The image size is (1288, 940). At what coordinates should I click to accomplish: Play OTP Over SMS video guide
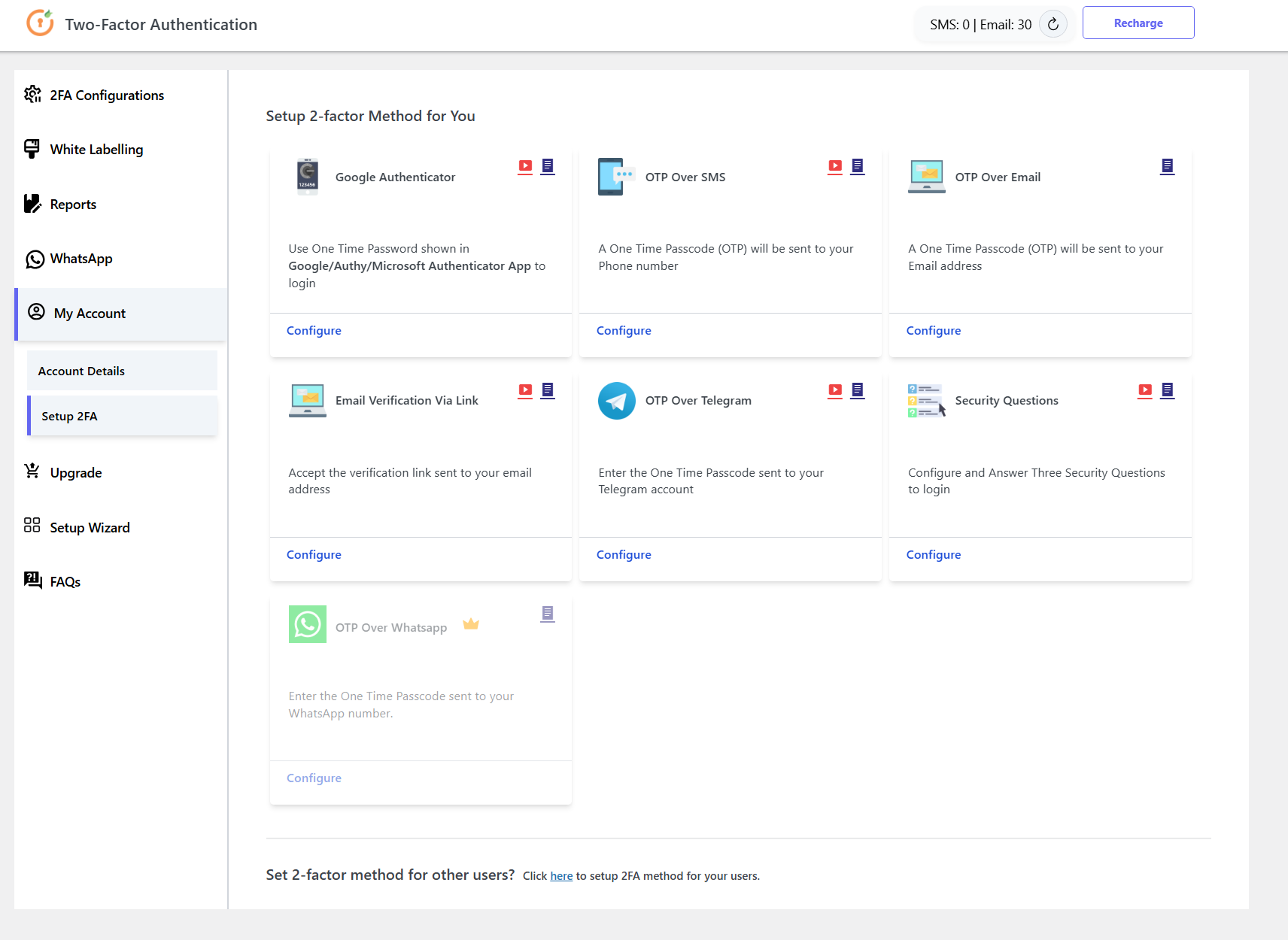[835, 166]
